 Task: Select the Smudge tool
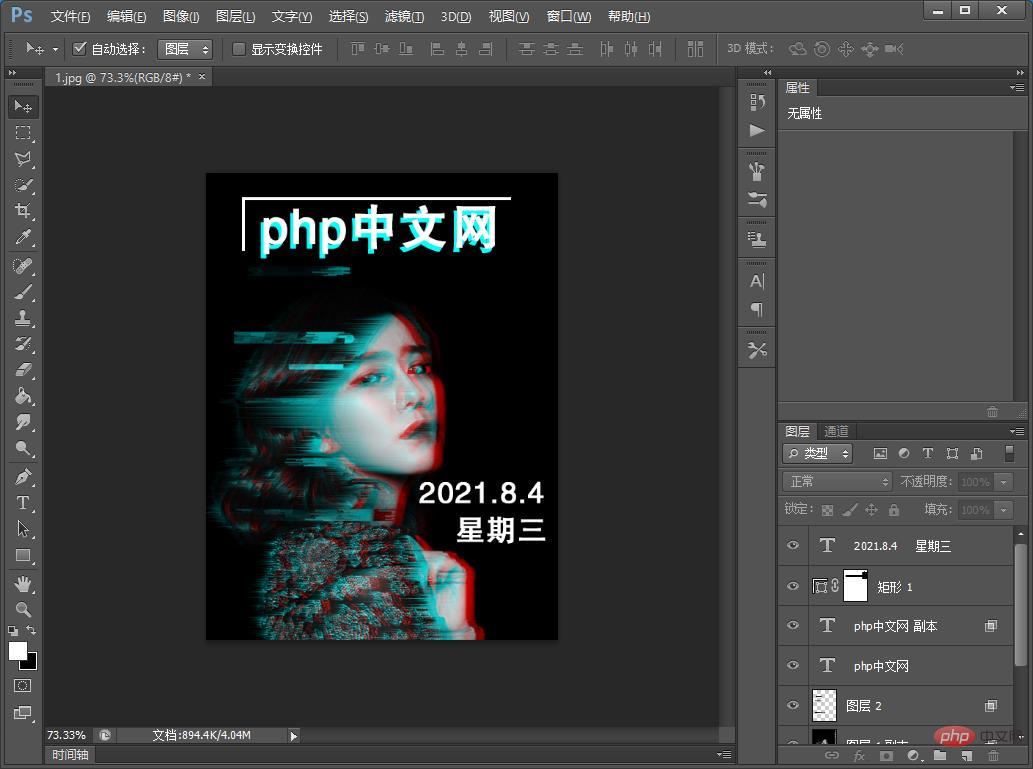23,422
